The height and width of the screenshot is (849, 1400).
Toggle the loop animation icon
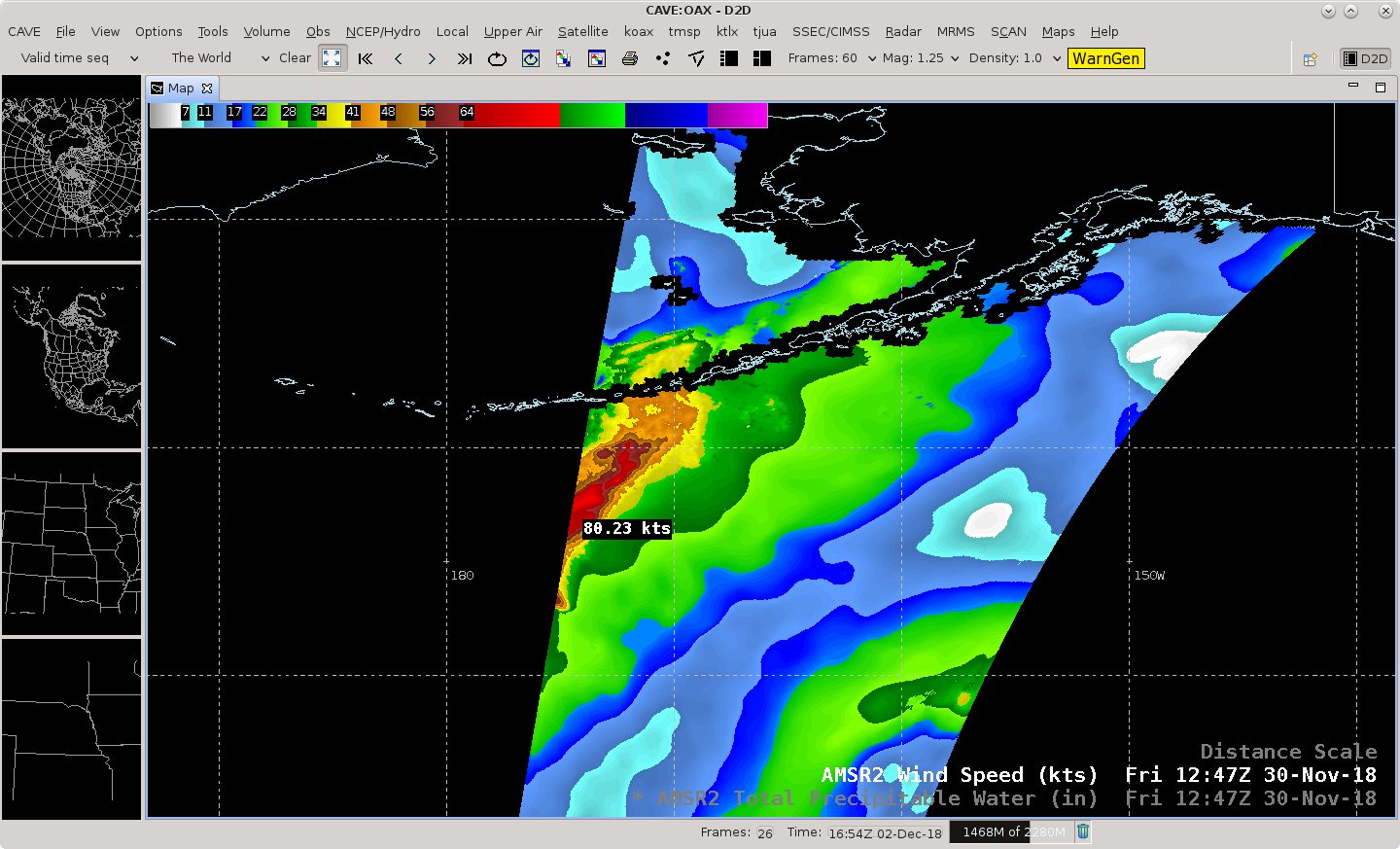coord(498,58)
